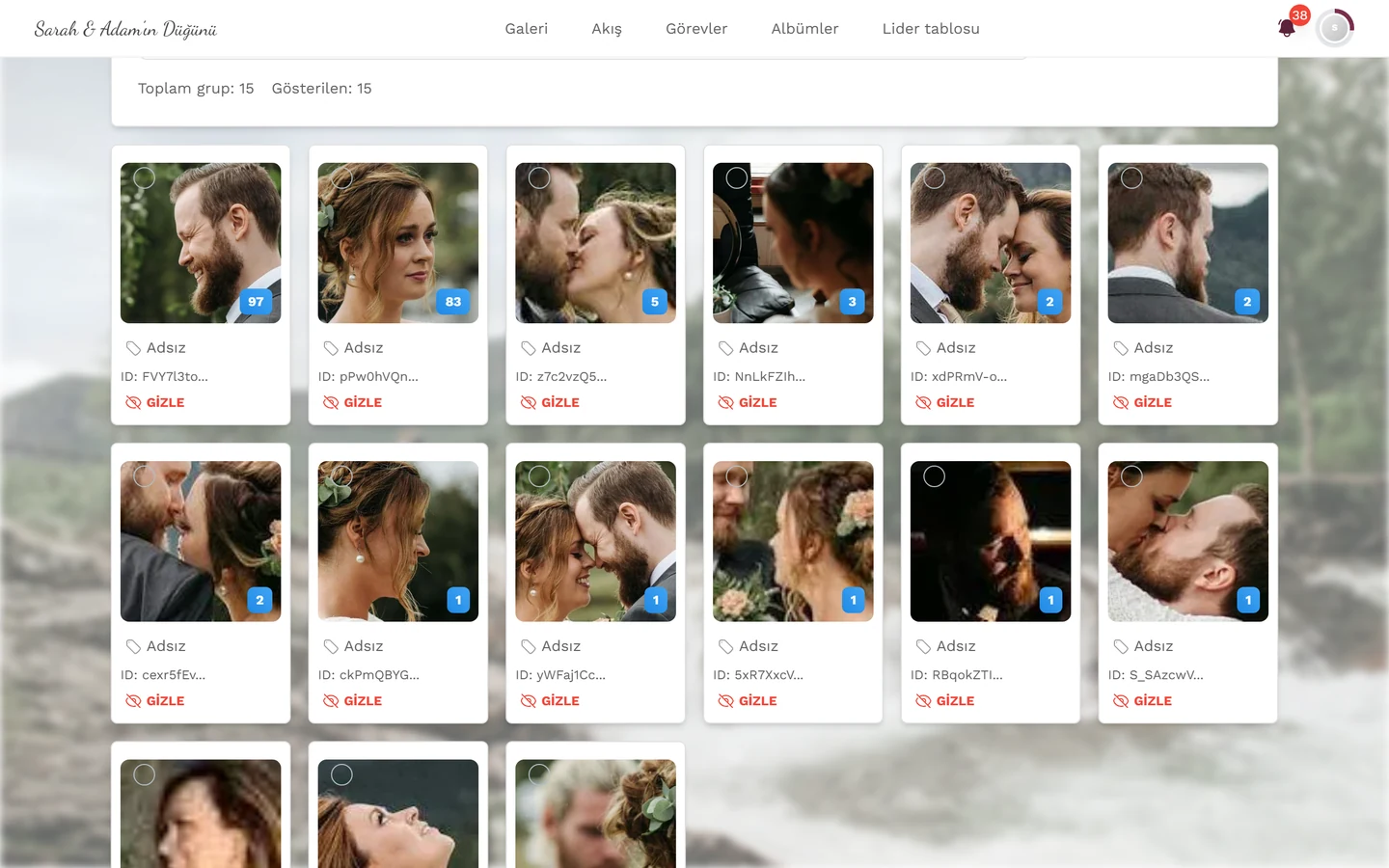Hide the 5xR7XxcV group with GİZLE
Screen dimensions: 1389x868
[x=748, y=701]
